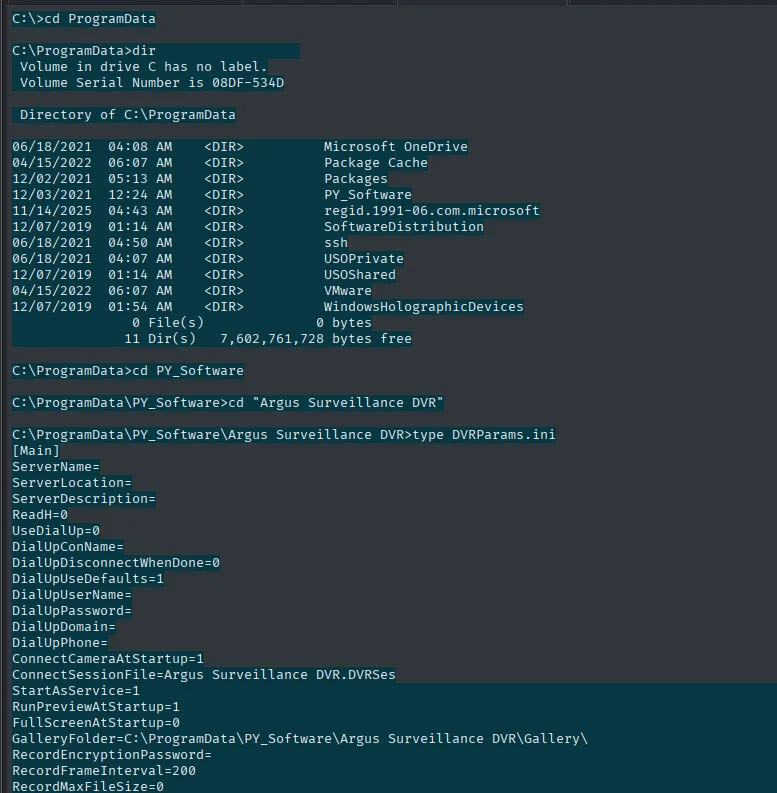Click the 'DialUpUserName=' line

click(x=72, y=595)
